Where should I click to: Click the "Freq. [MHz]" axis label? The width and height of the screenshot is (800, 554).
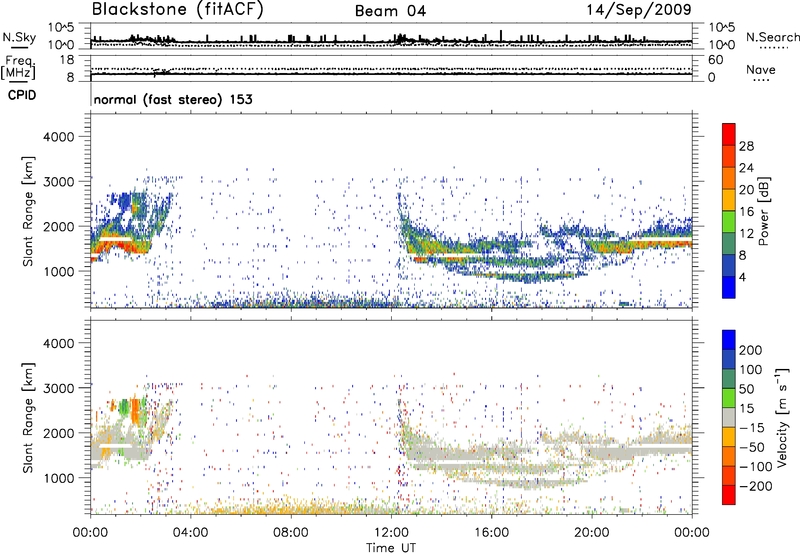[18, 68]
